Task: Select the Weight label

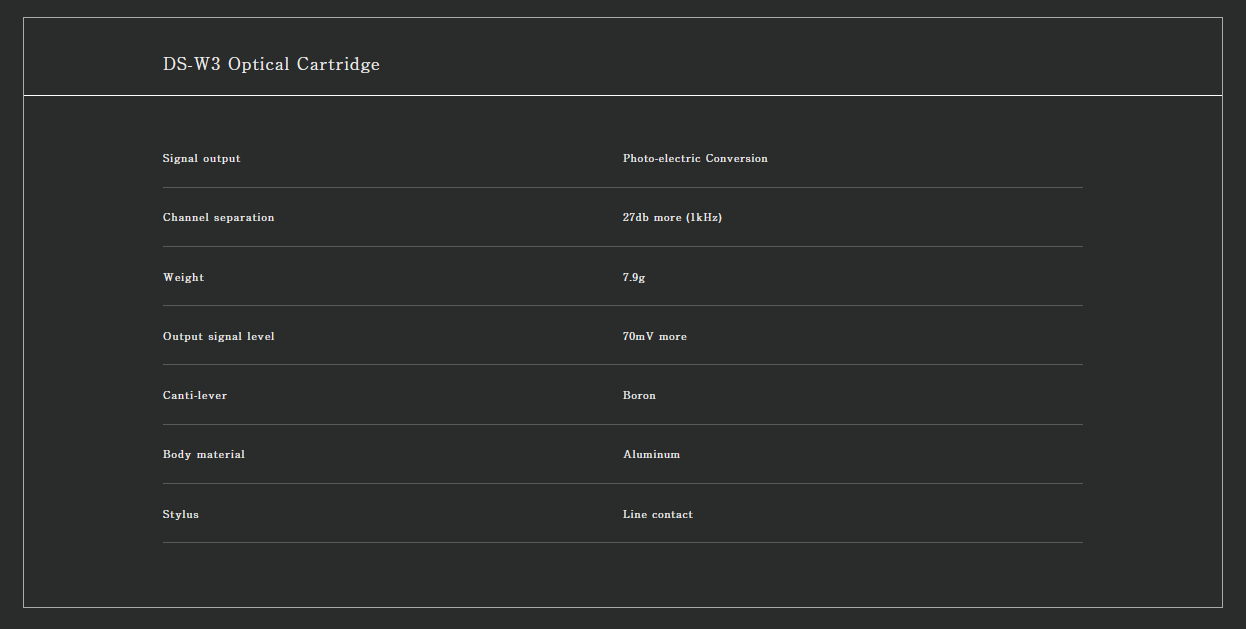Action: [183, 277]
